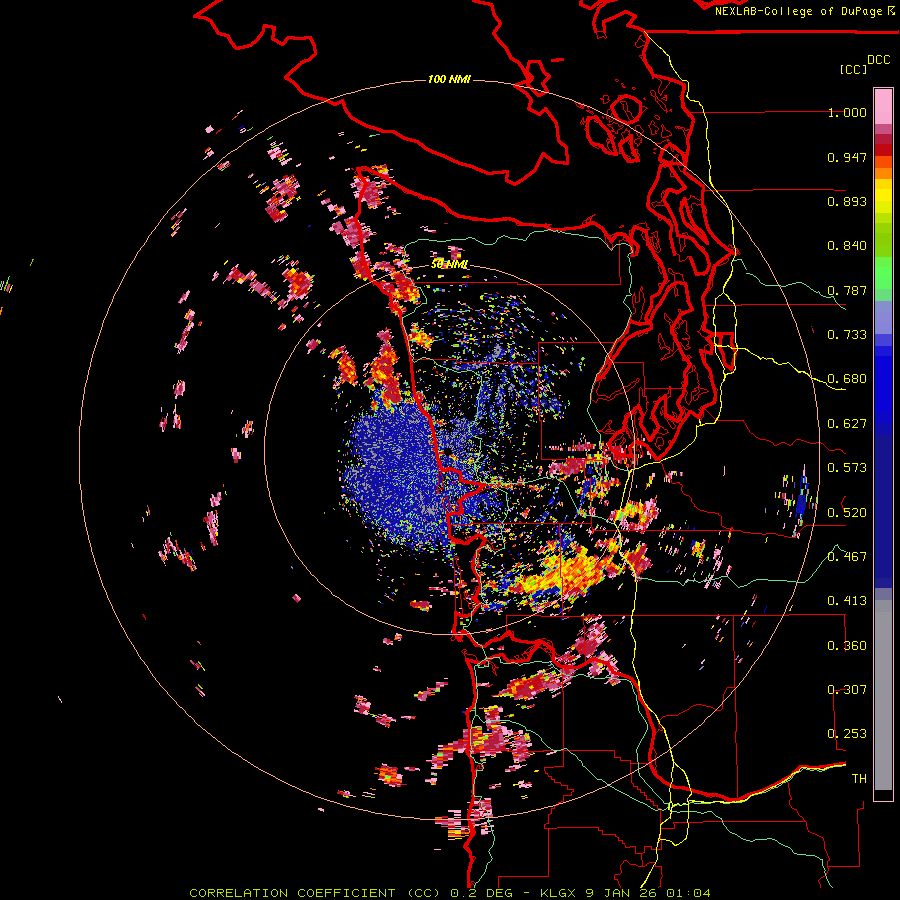Click the 0.680 color scale value
Image resolution: width=900 pixels, height=900 pixels.
[847, 379]
